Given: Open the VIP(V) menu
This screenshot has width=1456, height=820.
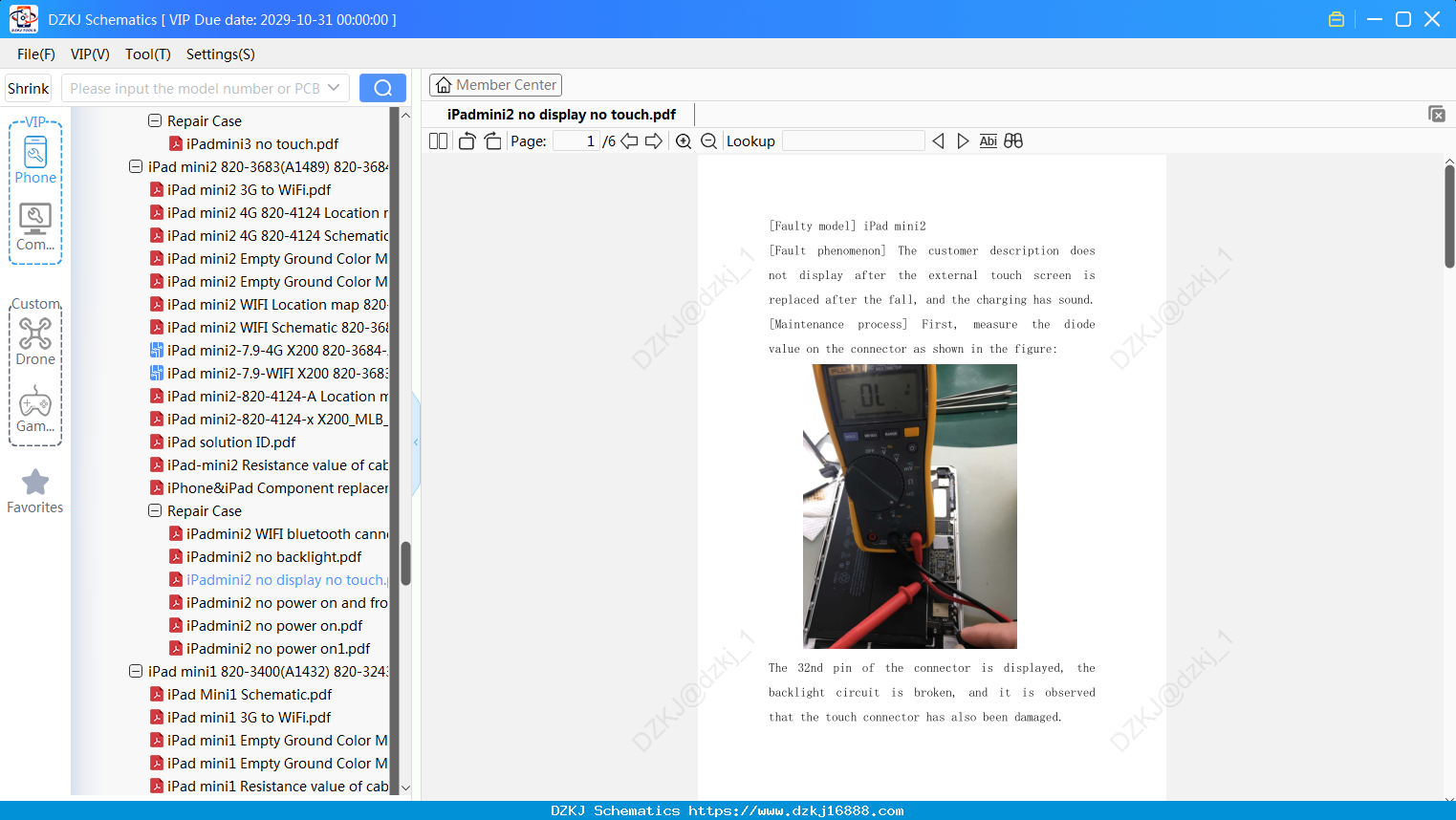Looking at the screenshot, I should pyautogui.click(x=90, y=54).
